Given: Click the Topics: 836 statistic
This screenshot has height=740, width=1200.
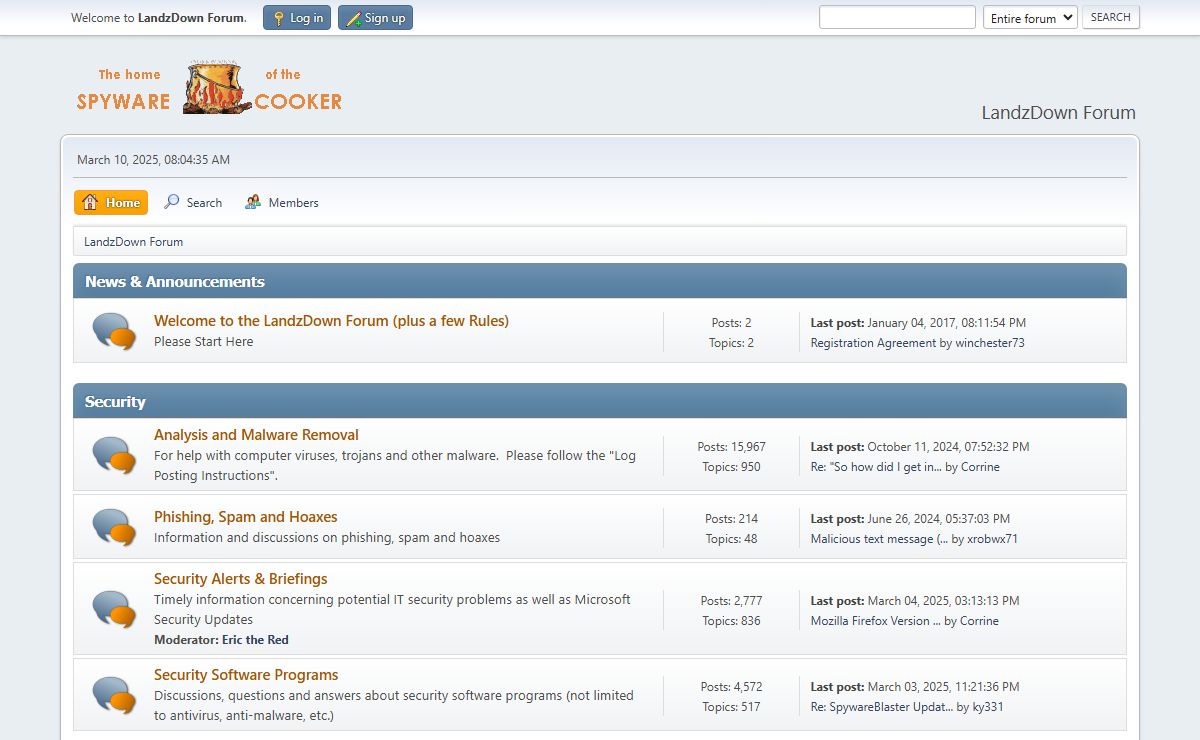Looking at the screenshot, I should click(731, 621).
